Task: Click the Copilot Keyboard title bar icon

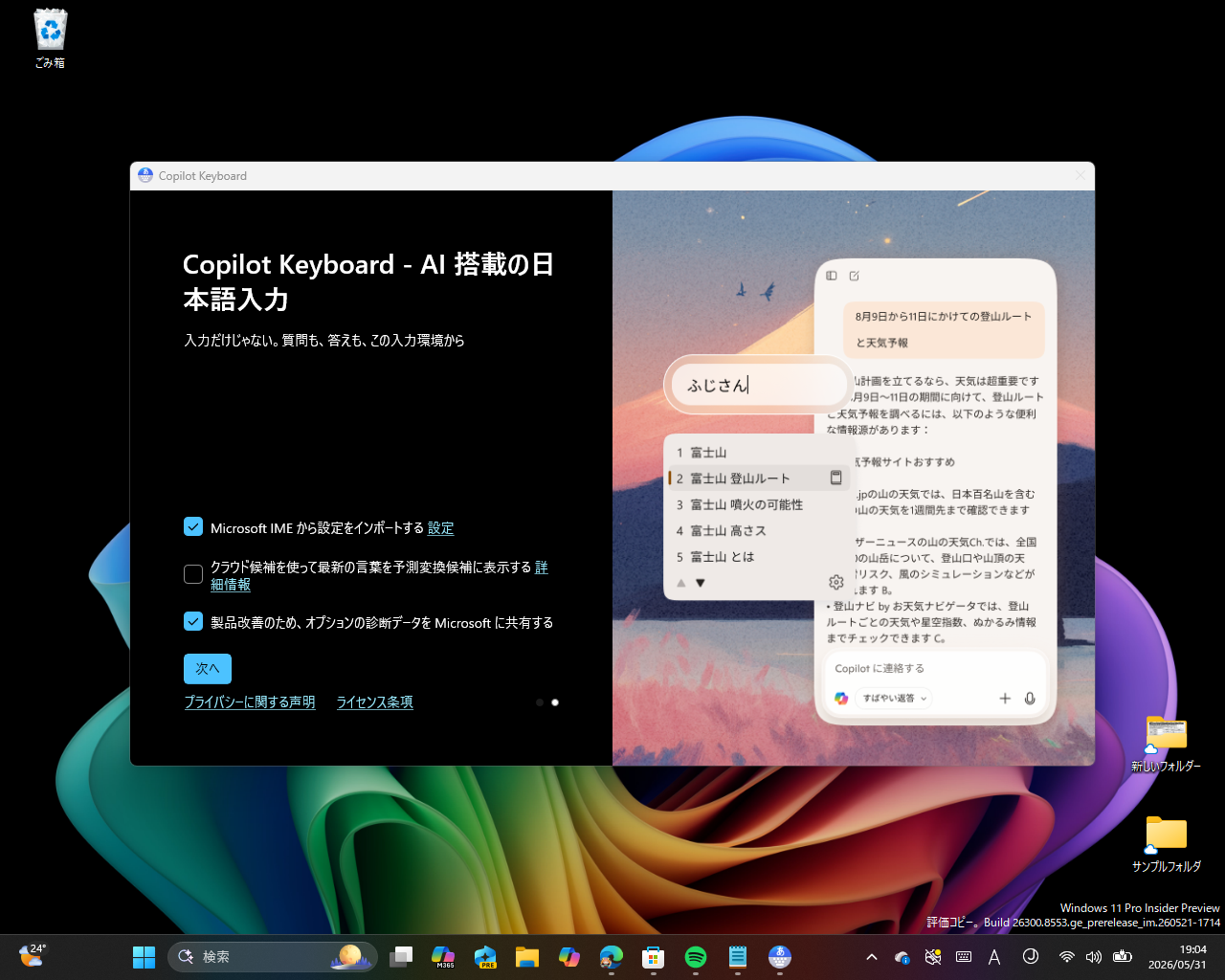Action: coord(145,176)
